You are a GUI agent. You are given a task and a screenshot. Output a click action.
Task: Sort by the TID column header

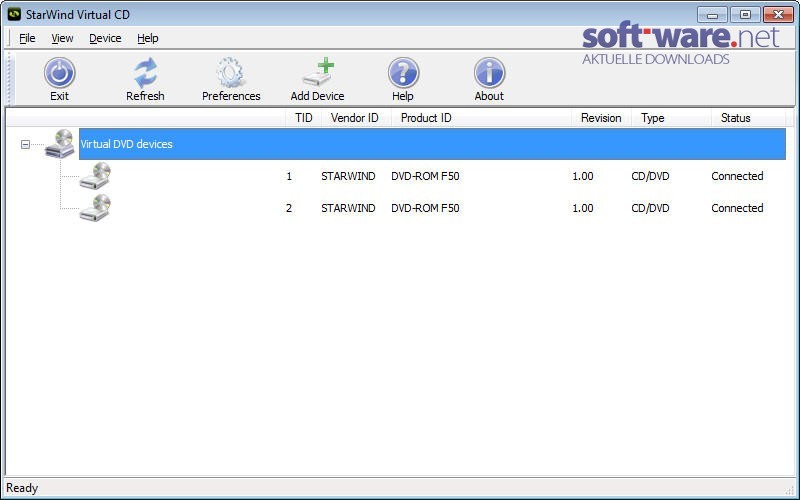pos(304,118)
